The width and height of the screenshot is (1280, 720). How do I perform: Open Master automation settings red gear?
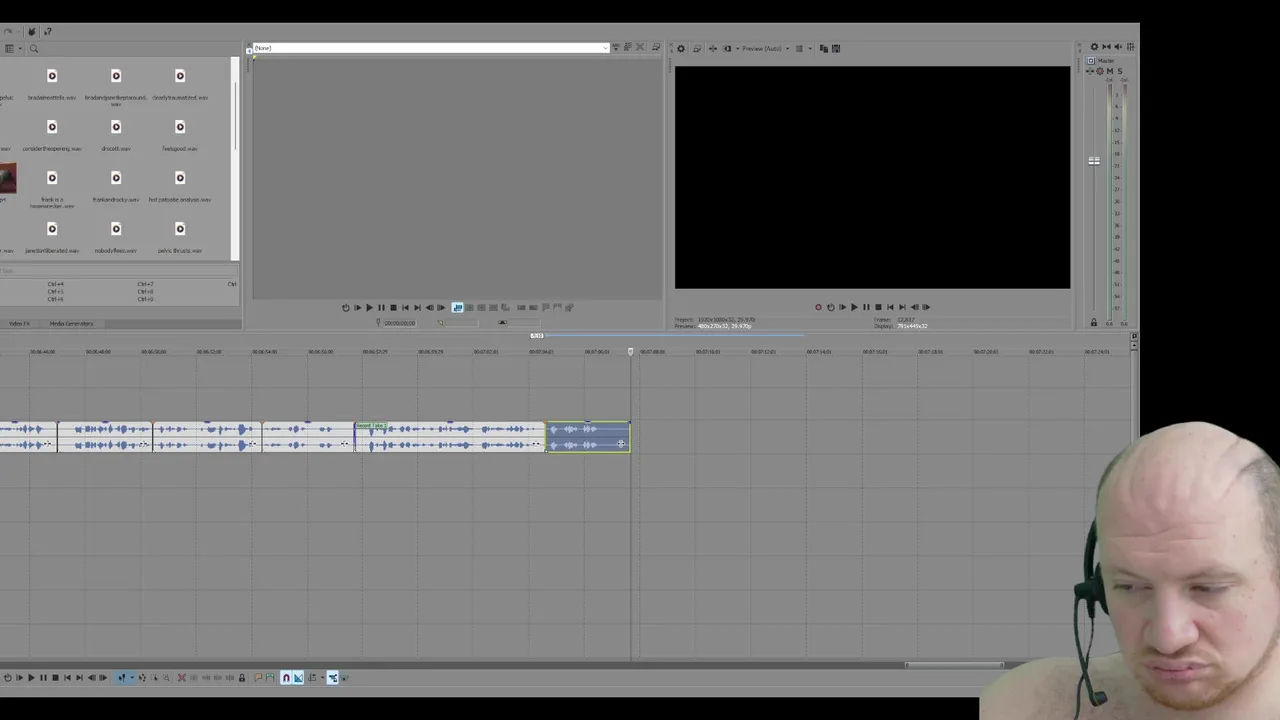[1100, 71]
